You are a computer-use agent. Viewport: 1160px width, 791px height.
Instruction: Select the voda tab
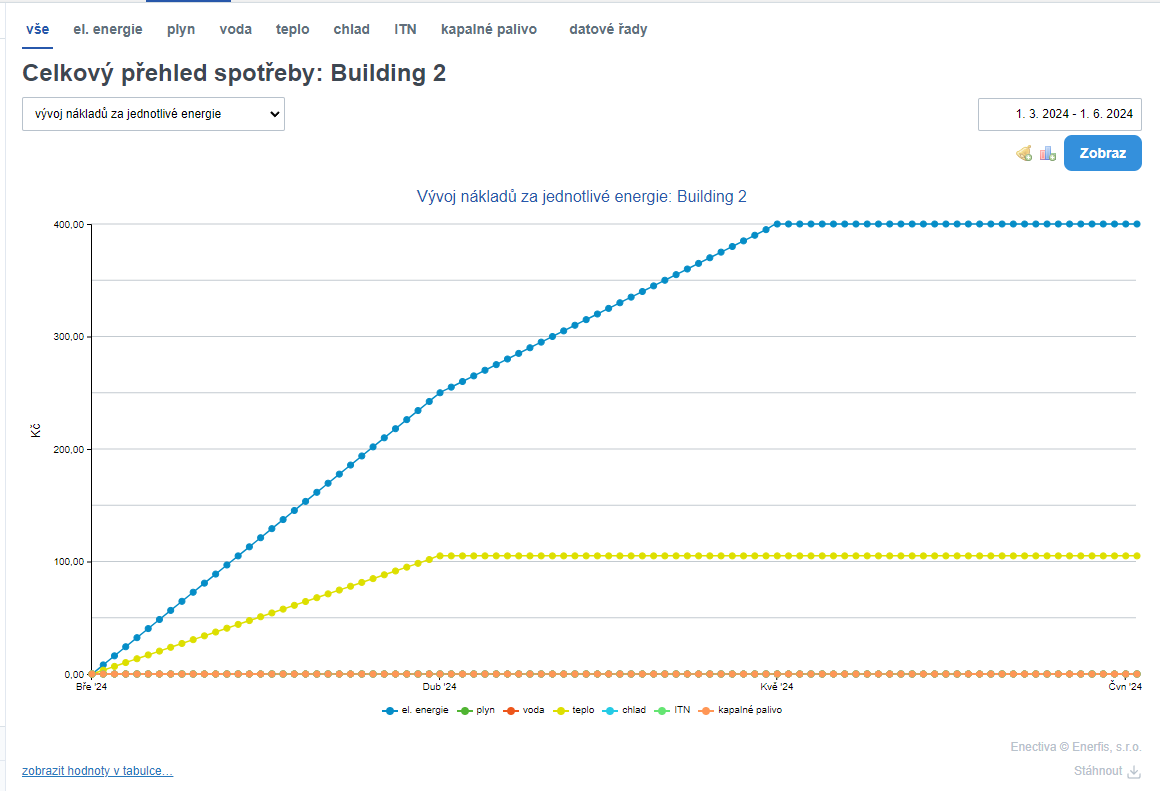236,30
